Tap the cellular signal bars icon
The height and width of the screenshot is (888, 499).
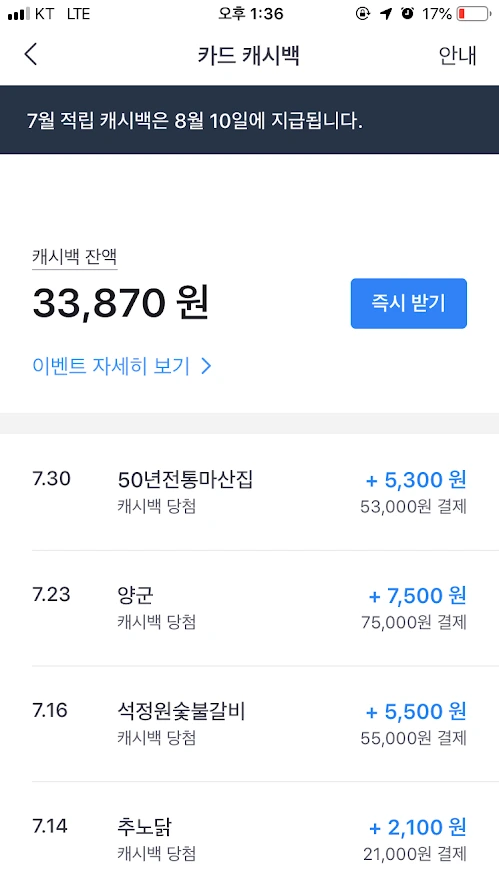pyautogui.click(x=18, y=14)
